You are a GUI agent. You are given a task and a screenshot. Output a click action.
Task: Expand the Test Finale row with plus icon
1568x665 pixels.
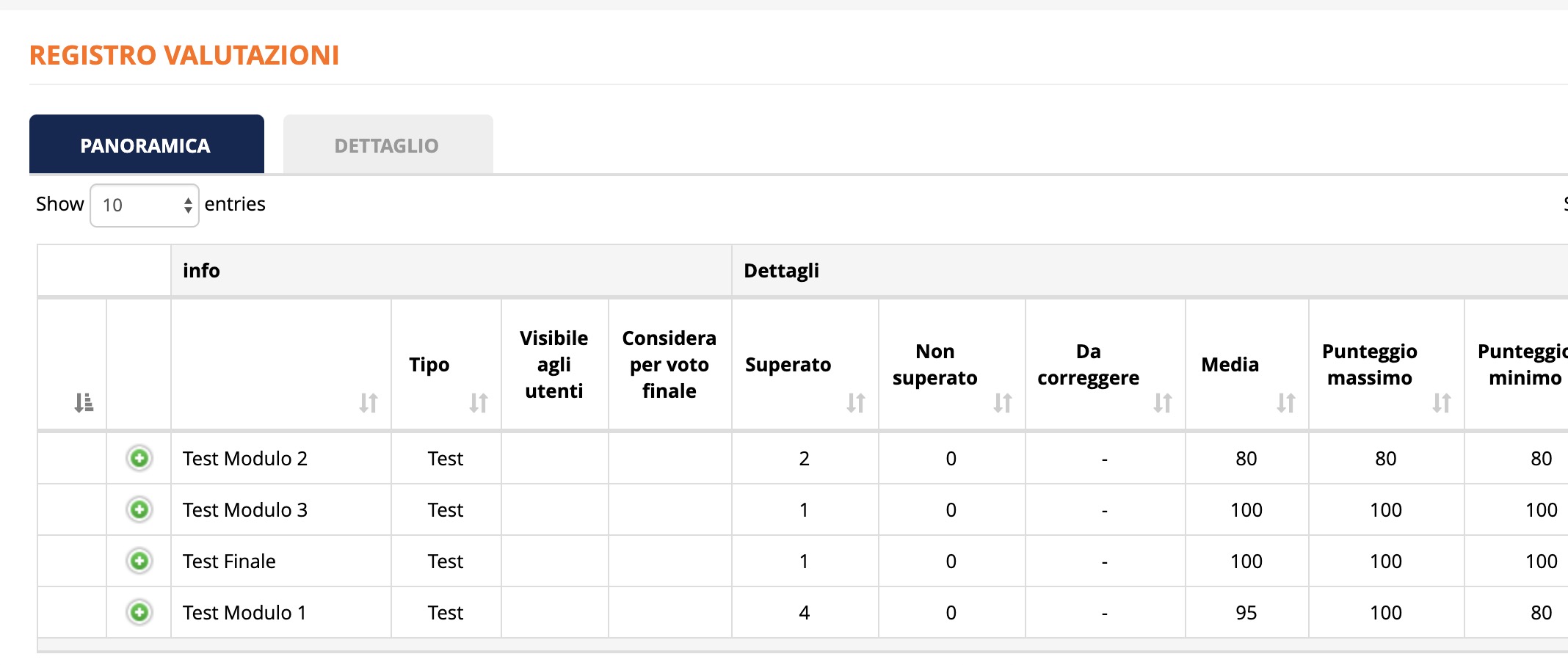pyautogui.click(x=139, y=561)
